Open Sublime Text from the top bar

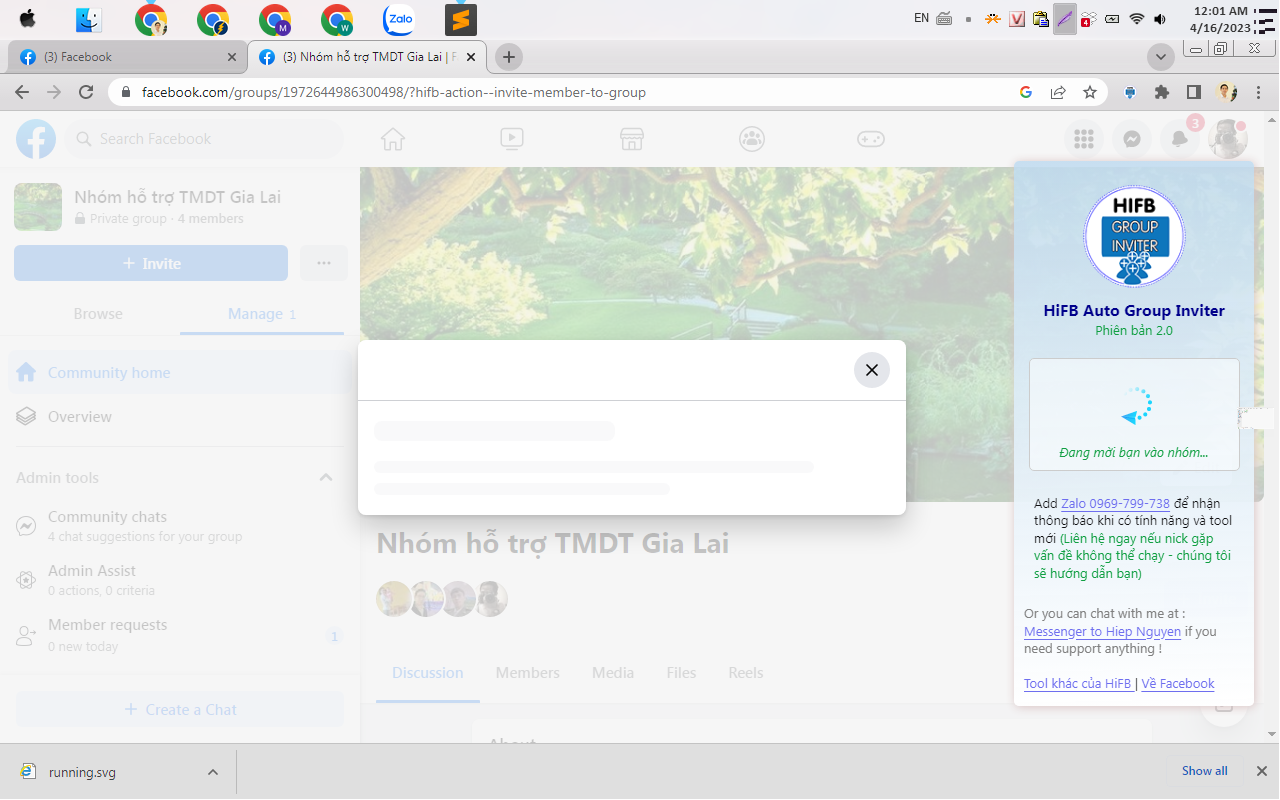[x=461, y=19]
